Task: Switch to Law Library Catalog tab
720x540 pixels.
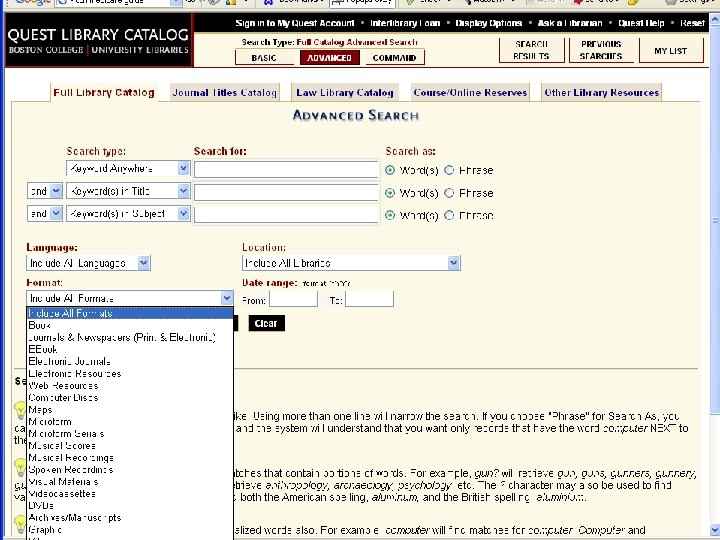Action: pos(345,92)
